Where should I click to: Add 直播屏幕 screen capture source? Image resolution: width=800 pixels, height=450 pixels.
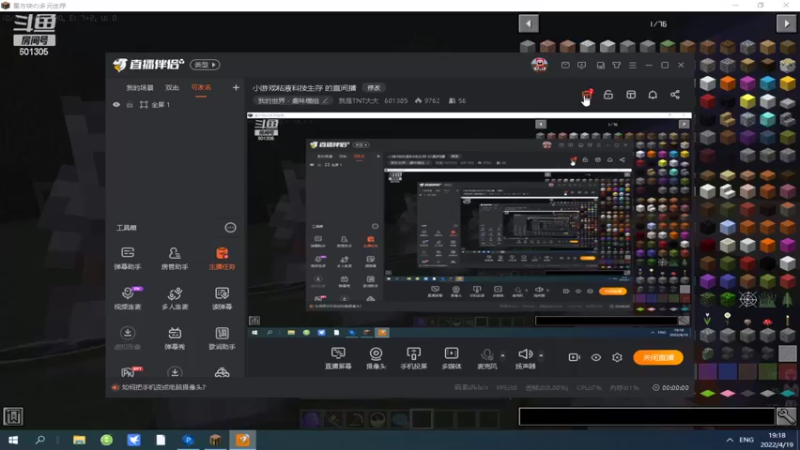point(338,358)
